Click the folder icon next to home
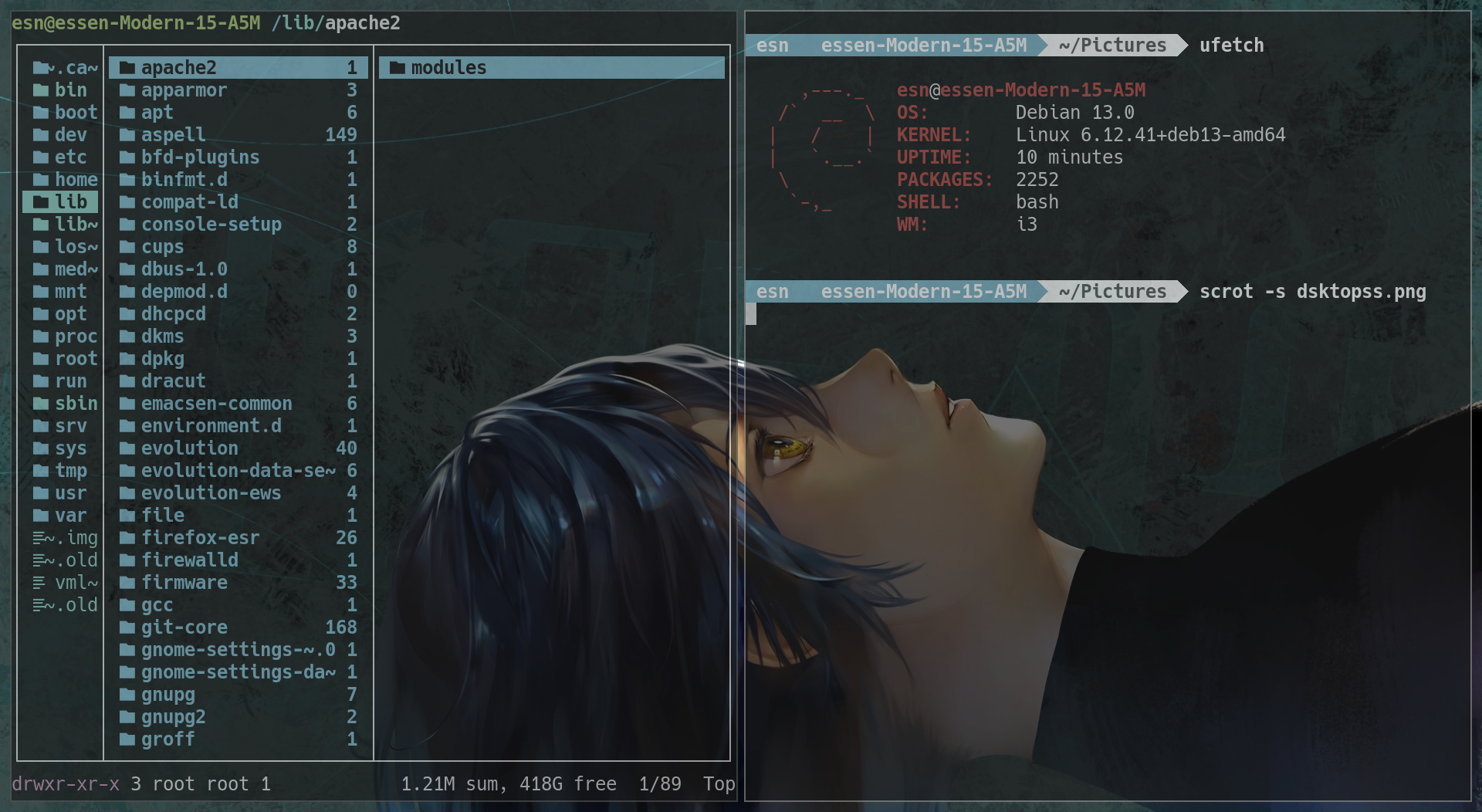Screen dimensions: 1482x812 (41, 180)
